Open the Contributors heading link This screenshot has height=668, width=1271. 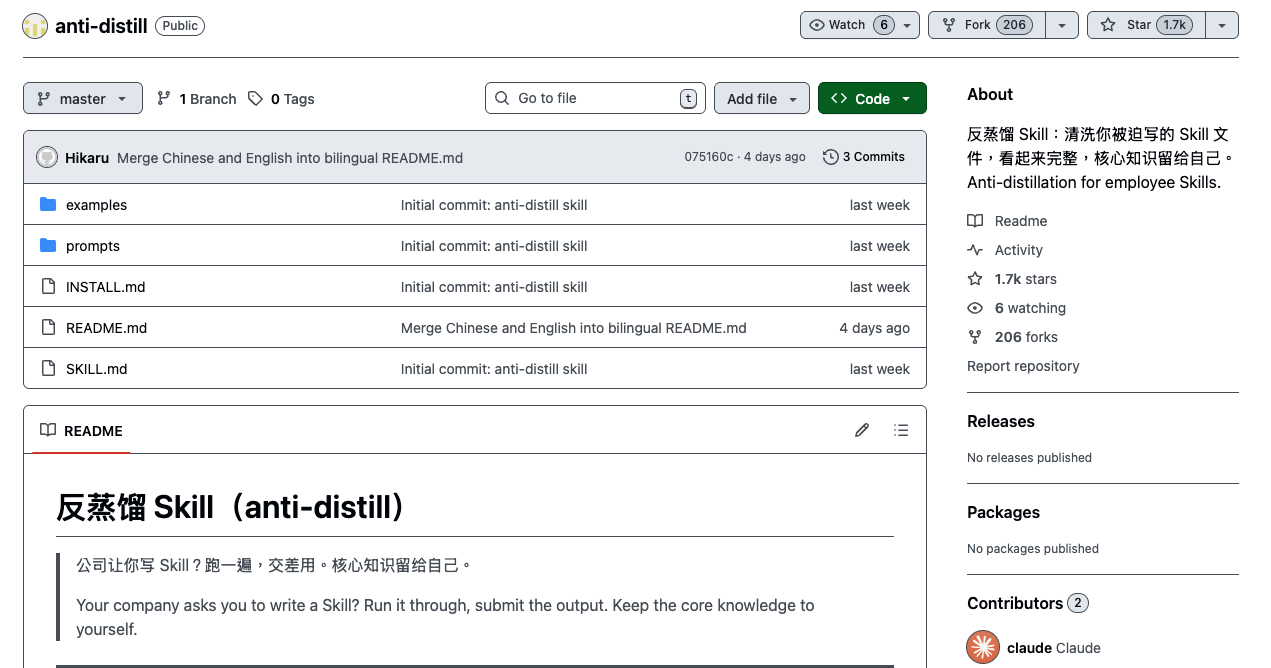[1027, 603]
